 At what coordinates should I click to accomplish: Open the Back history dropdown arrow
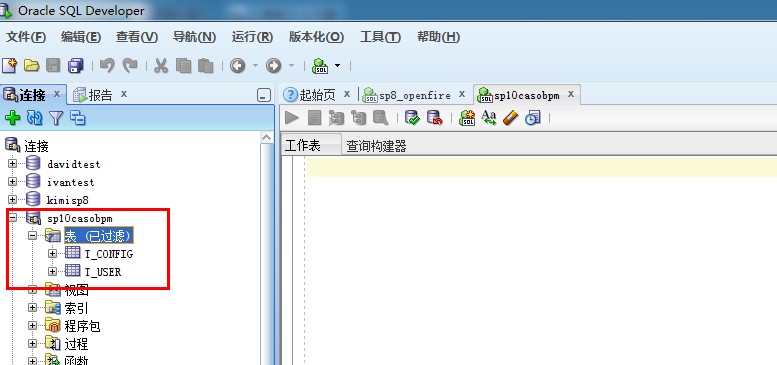pyautogui.click(x=255, y=65)
